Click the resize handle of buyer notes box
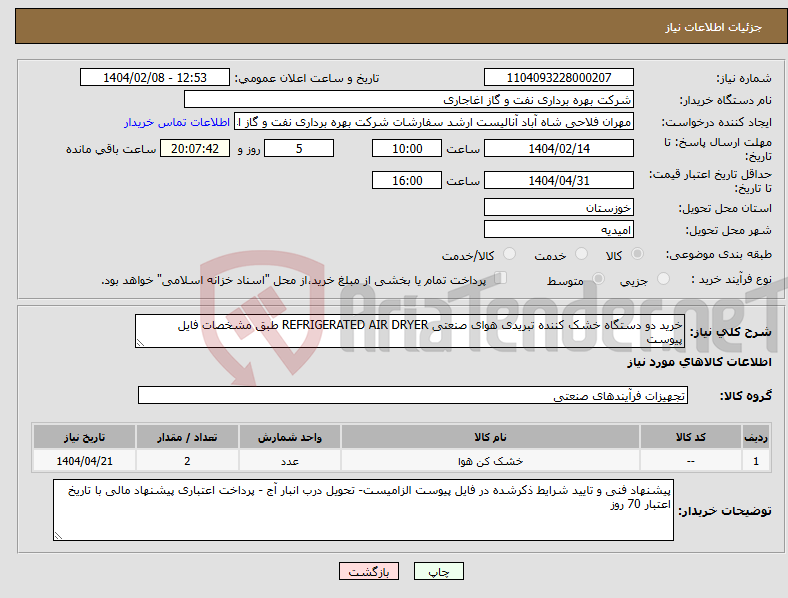The width and height of the screenshot is (788, 598). (58, 536)
